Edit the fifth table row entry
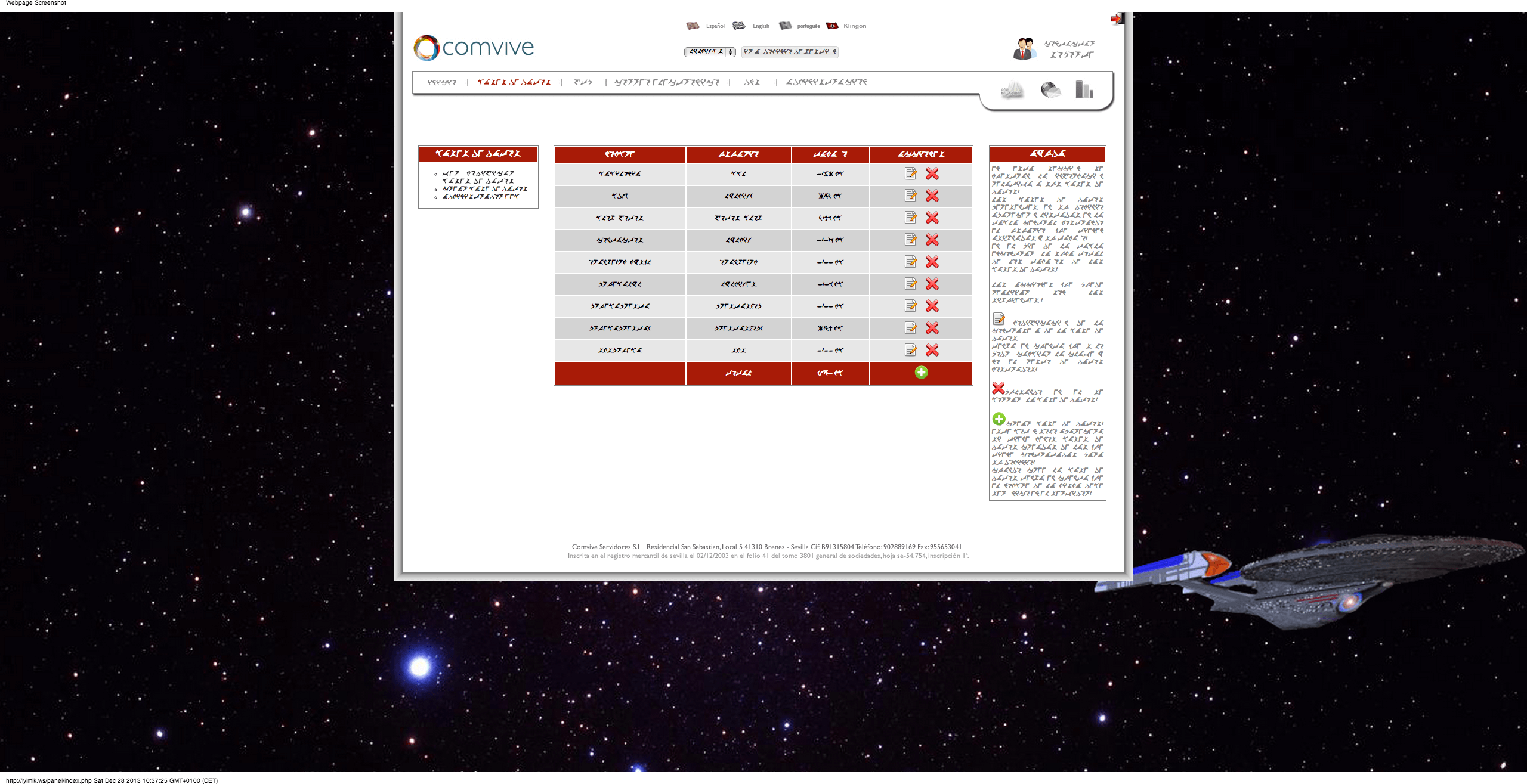This screenshot has height=784, width=1527. [910, 262]
